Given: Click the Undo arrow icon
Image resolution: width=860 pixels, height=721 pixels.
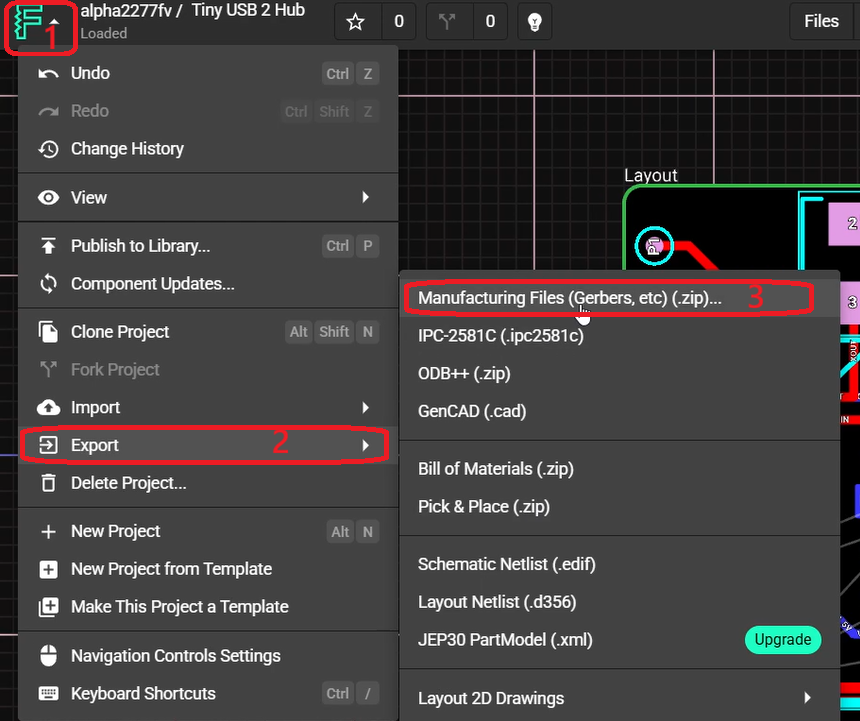Looking at the screenshot, I should [48, 73].
